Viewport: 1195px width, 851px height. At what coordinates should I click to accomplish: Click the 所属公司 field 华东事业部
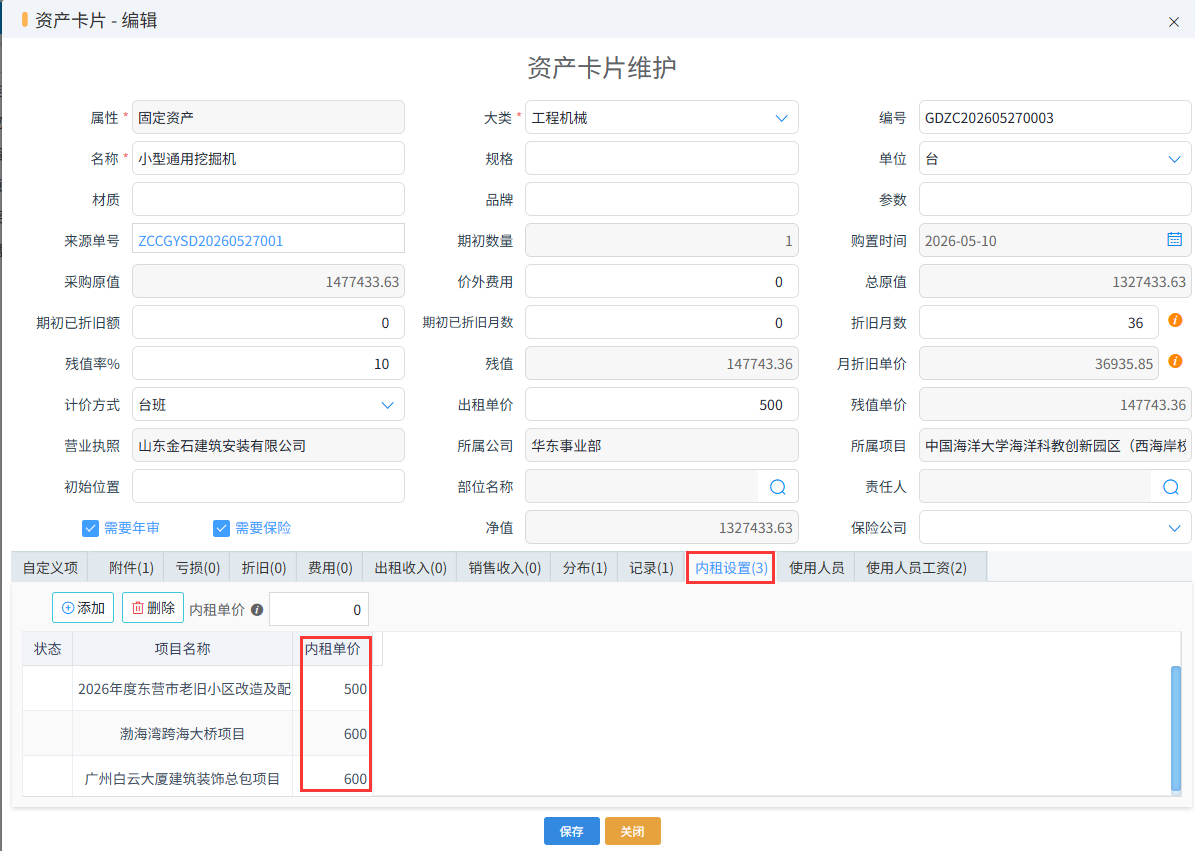[x=662, y=446]
